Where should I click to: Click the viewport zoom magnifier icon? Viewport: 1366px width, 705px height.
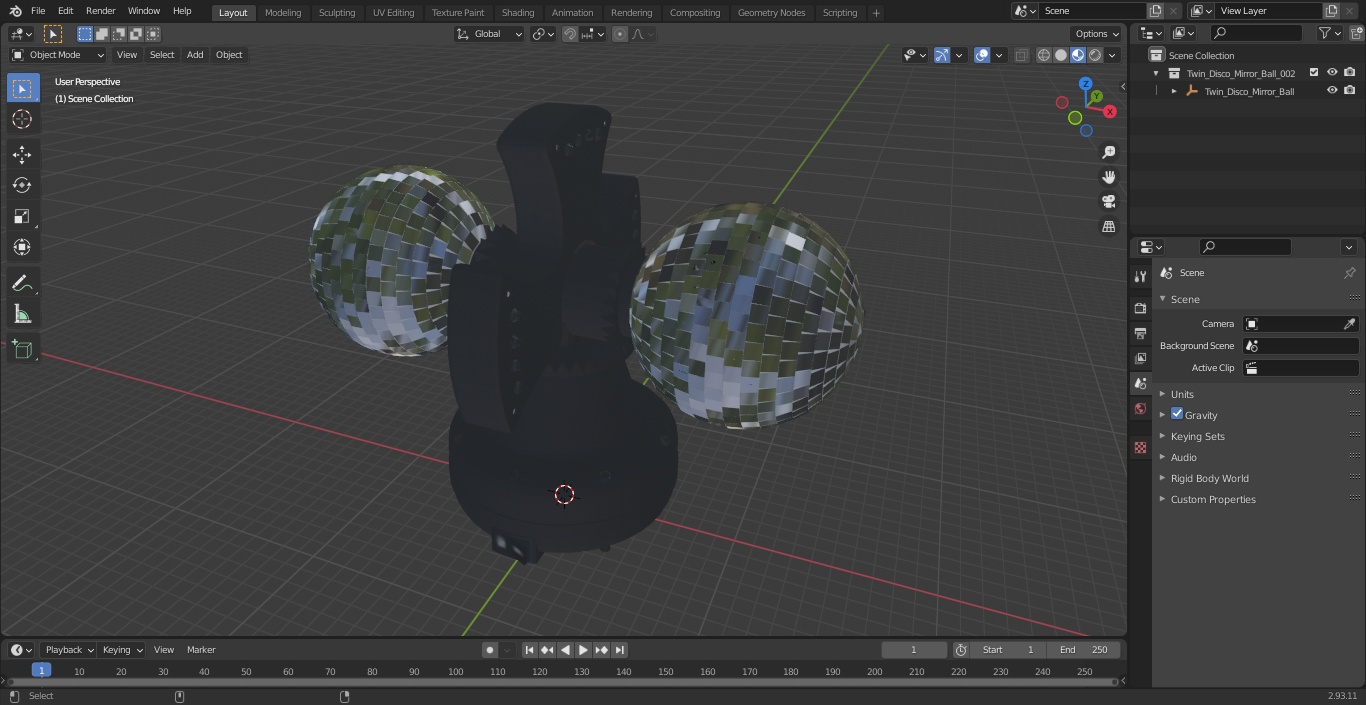[x=1108, y=152]
